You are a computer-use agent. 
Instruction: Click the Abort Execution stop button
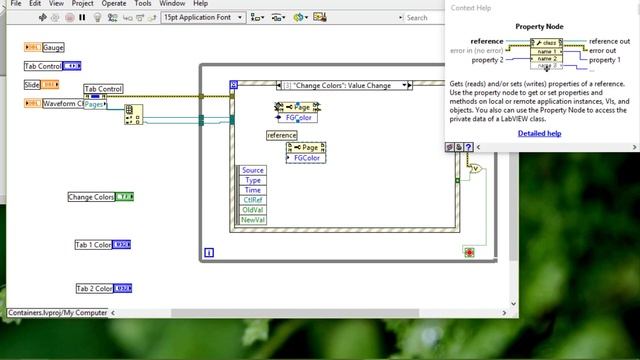69,18
